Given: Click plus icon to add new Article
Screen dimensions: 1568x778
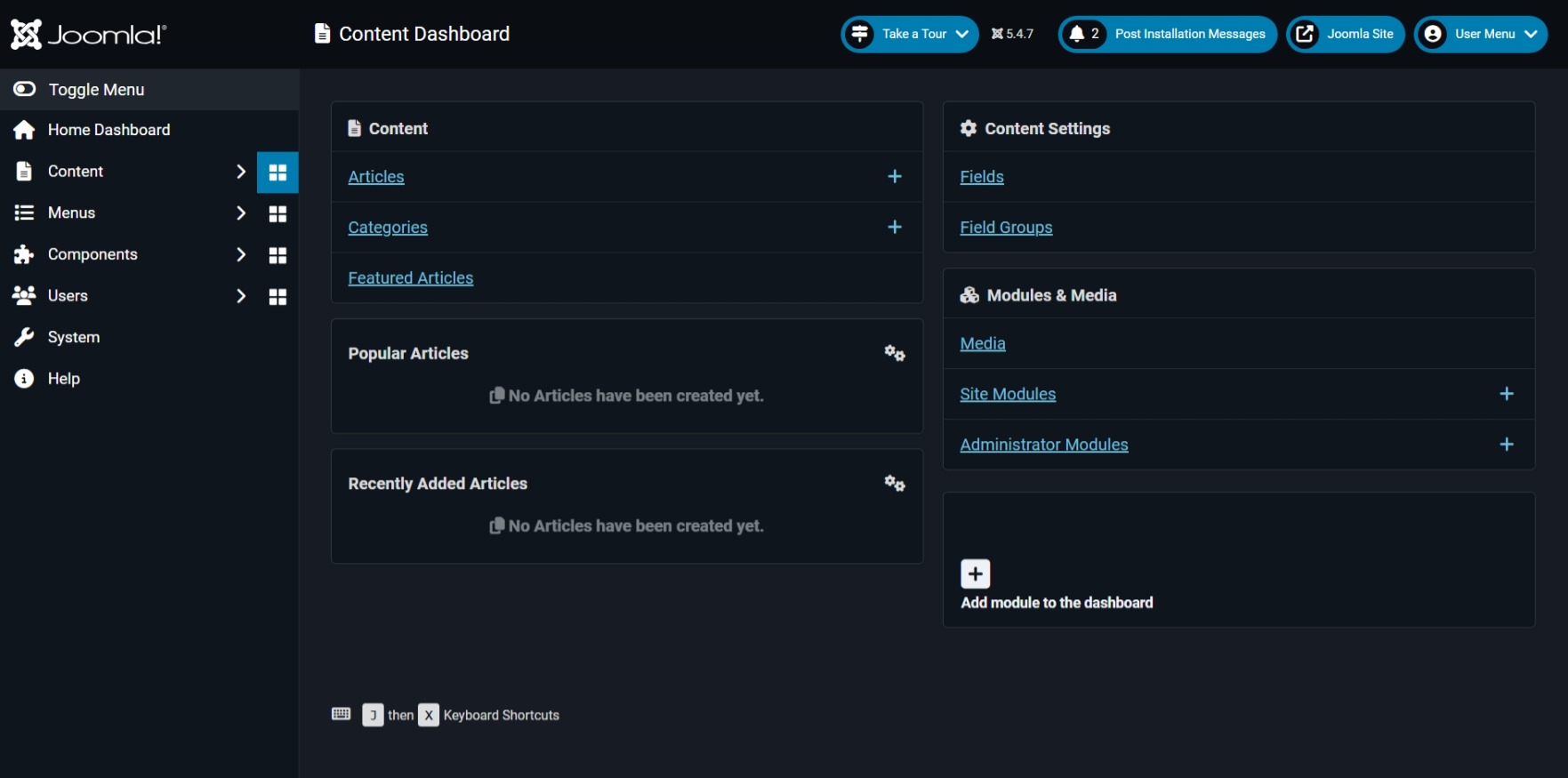Looking at the screenshot, I should 895,177.
